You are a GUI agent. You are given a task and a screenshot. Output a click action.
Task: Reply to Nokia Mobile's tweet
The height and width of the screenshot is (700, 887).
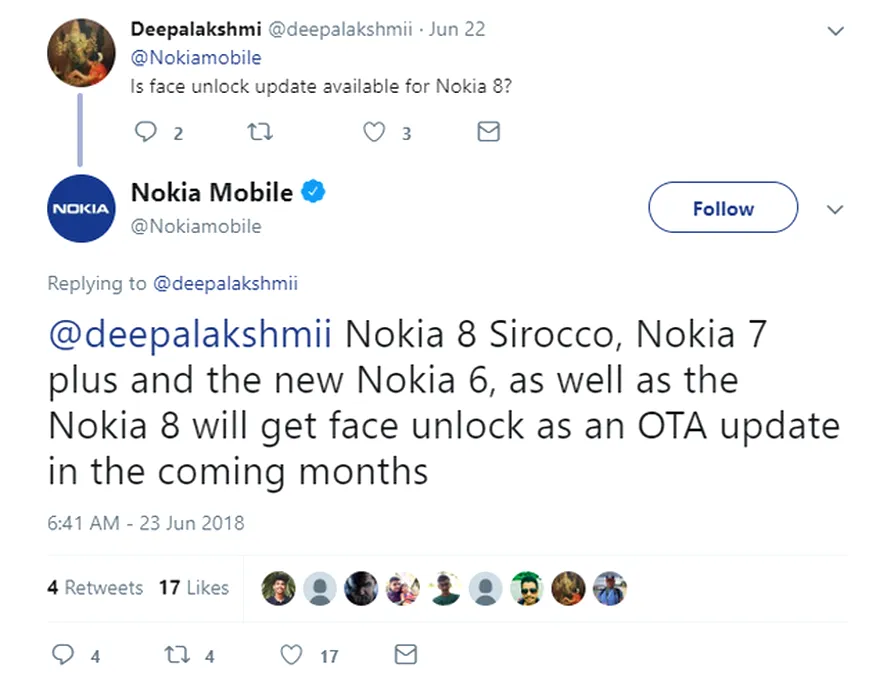(x=62, y=655)
